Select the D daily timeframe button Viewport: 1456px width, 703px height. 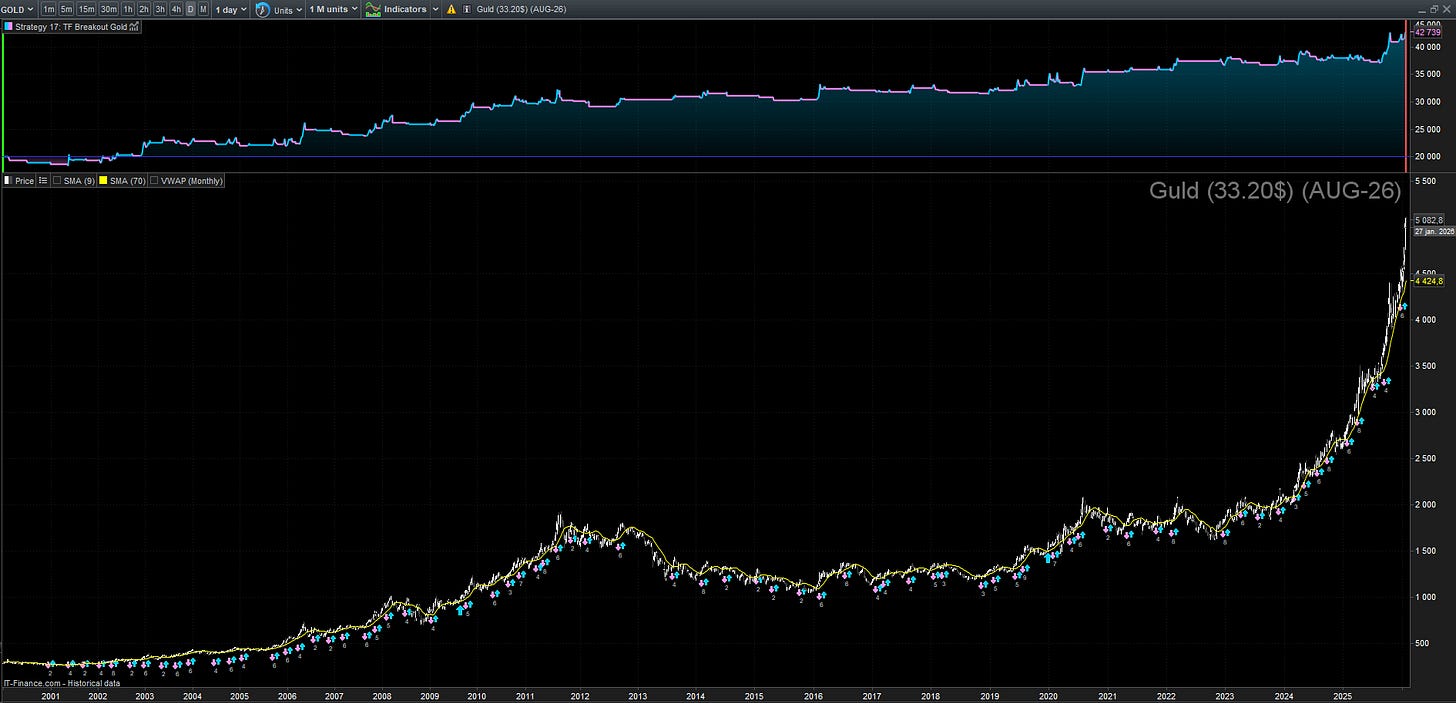(x=191, y=9)
